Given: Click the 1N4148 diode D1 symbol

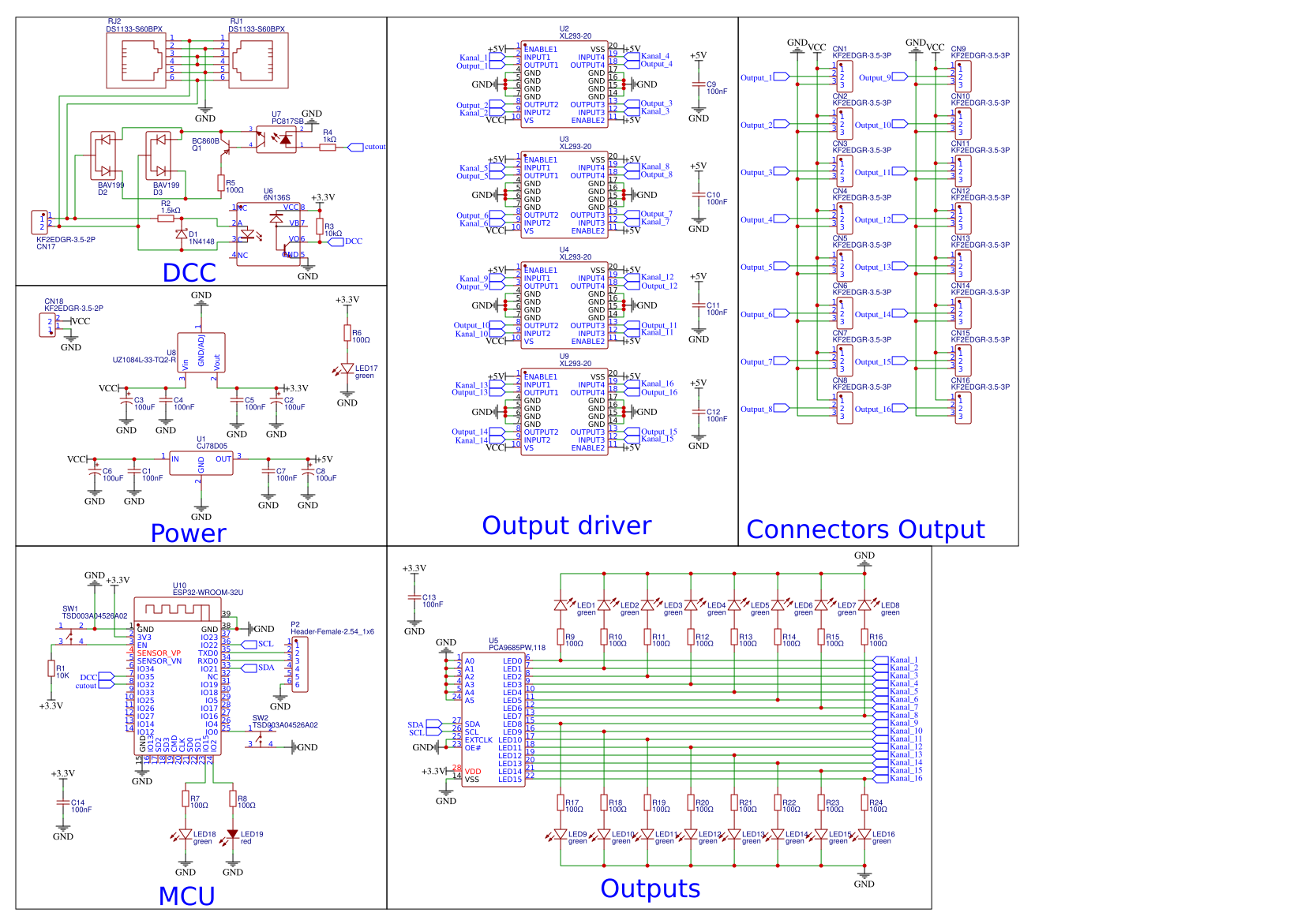Looking at the screenshot, I should point(181,234).
